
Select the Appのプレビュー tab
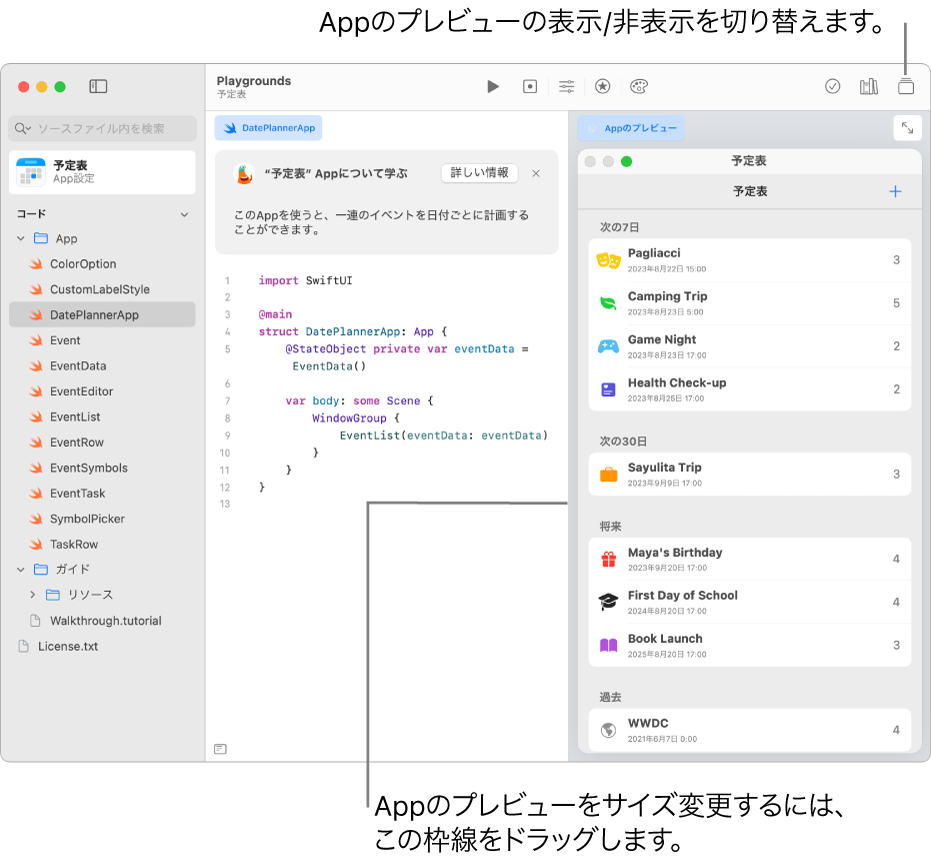point(631,128)
